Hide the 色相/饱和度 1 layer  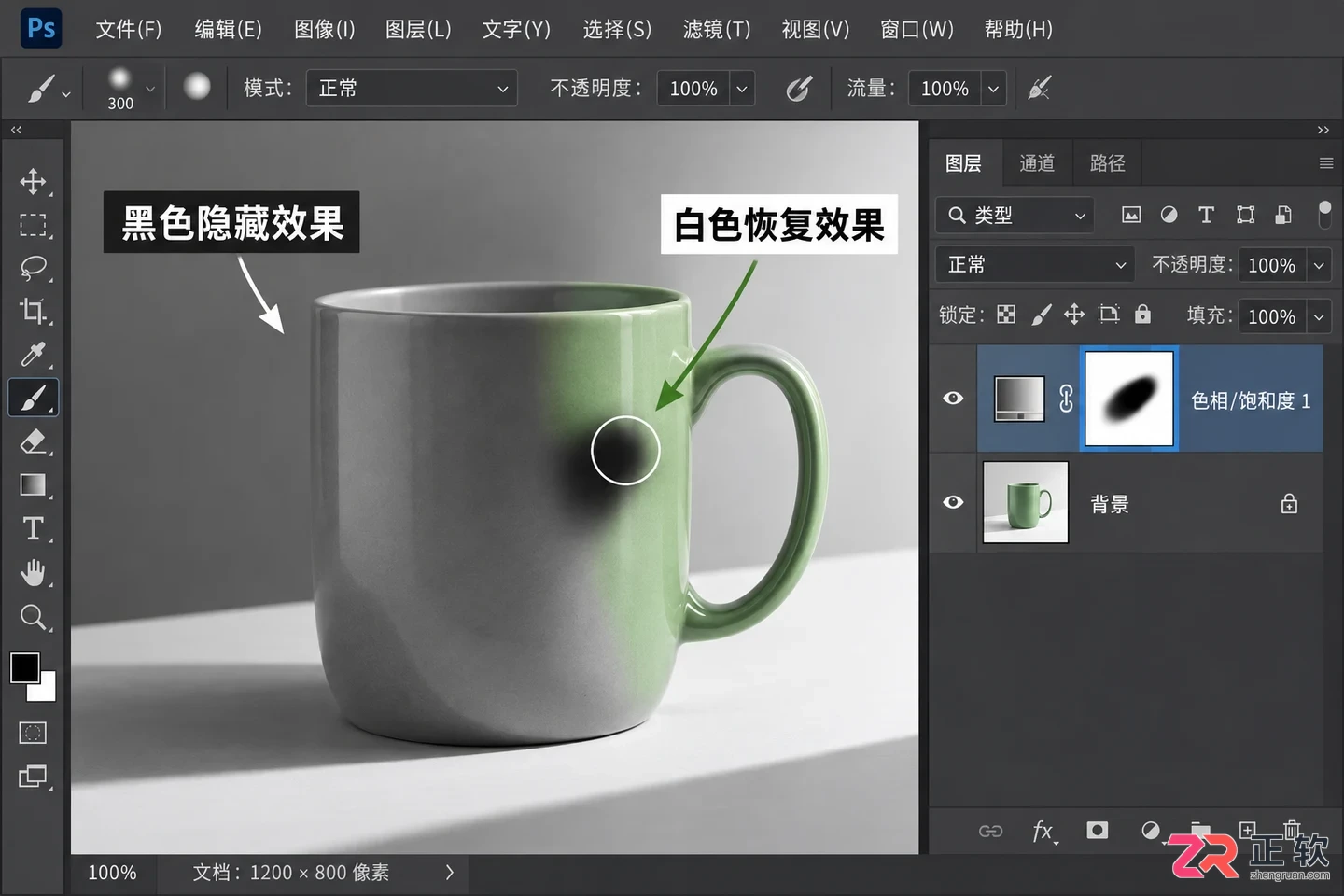coord(953,399)
